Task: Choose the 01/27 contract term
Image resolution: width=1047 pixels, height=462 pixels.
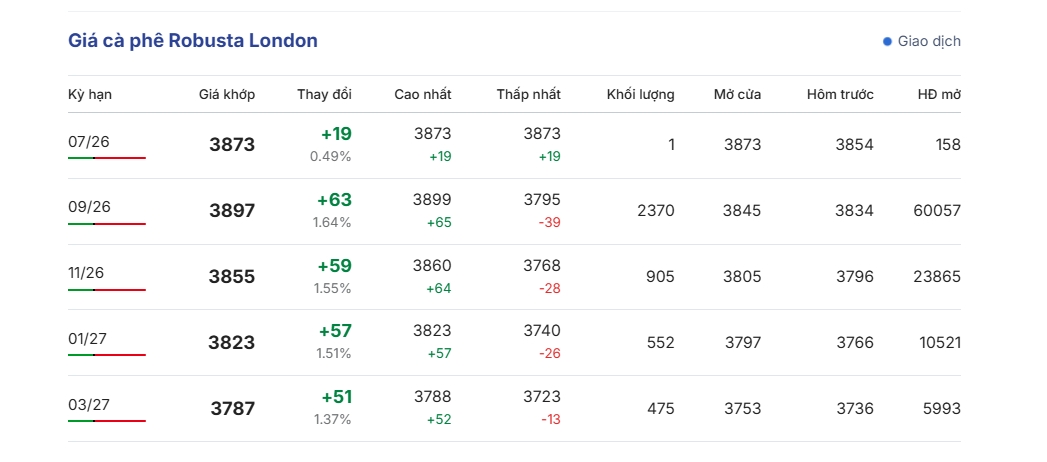Action: [x=87, y=339]
